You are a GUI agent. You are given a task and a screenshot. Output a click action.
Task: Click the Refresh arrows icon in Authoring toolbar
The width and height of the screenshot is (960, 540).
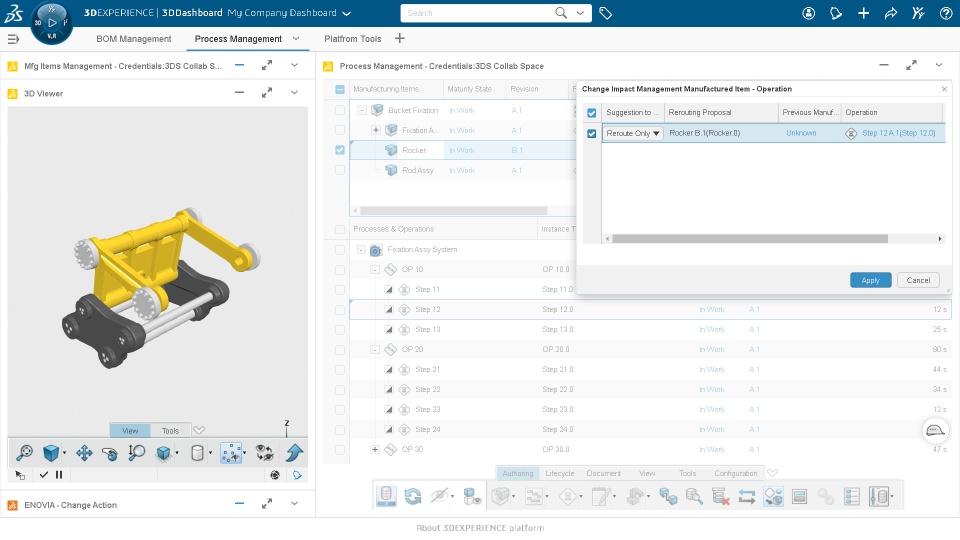pos(413,496)
